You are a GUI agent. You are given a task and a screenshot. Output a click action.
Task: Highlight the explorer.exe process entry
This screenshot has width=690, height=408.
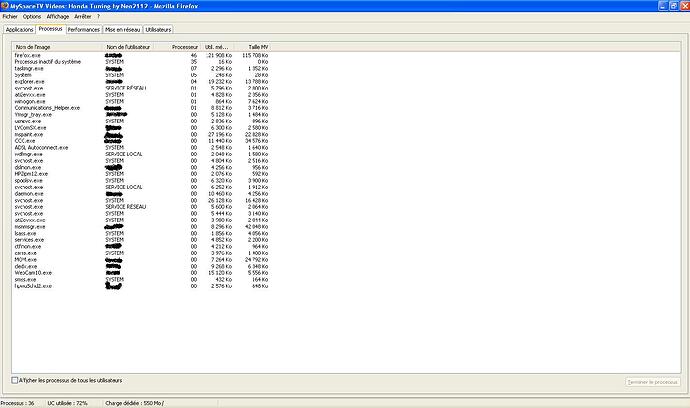(29, 80)
